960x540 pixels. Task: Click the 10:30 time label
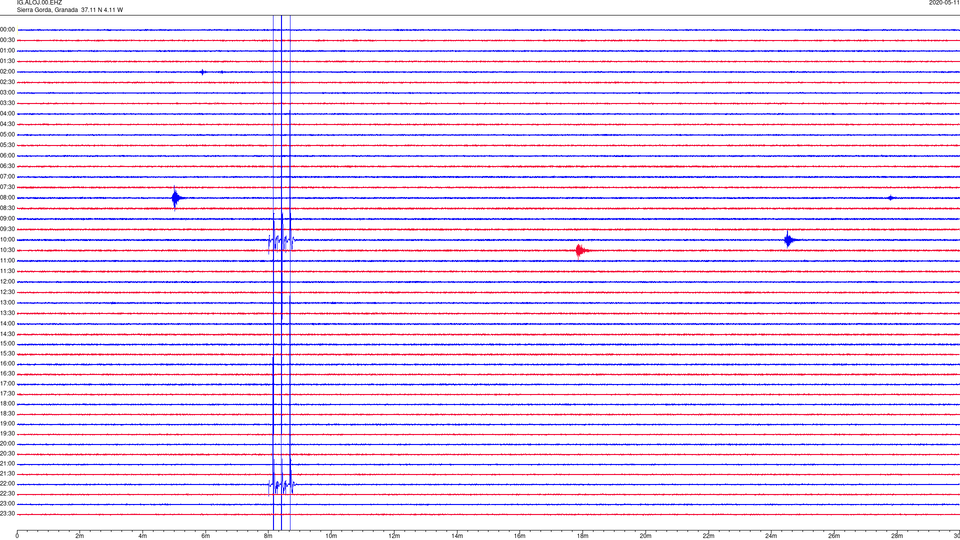tap(8, 250)
